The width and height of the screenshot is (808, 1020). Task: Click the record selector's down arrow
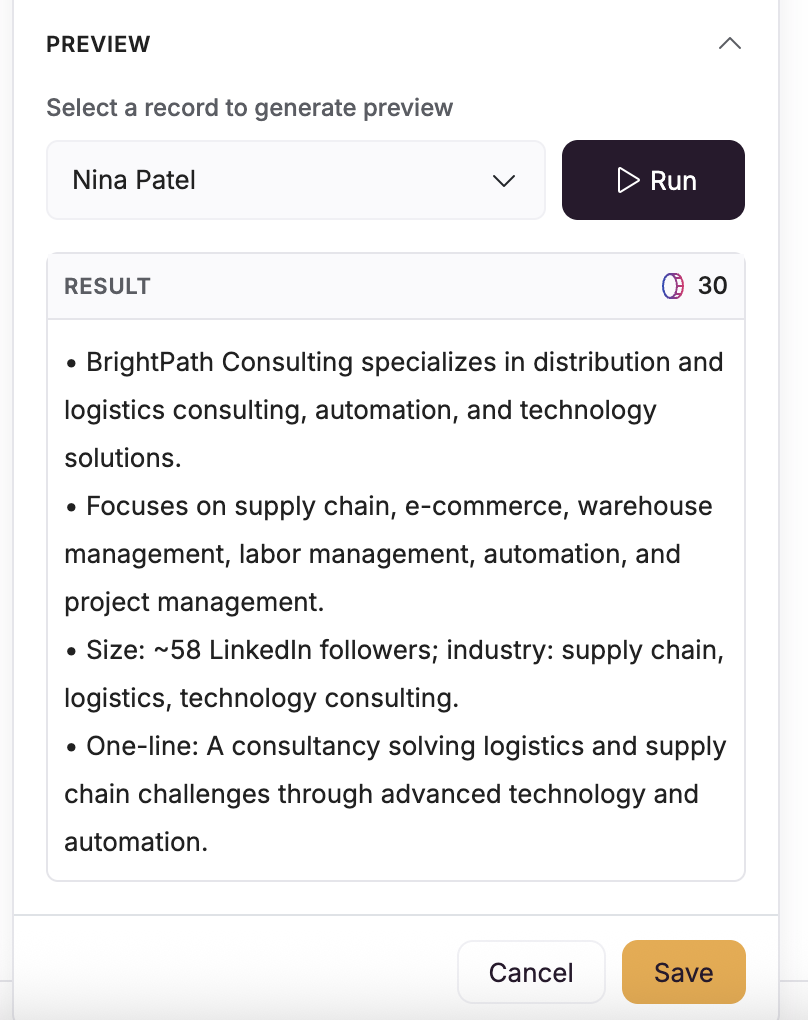(504, 181)
